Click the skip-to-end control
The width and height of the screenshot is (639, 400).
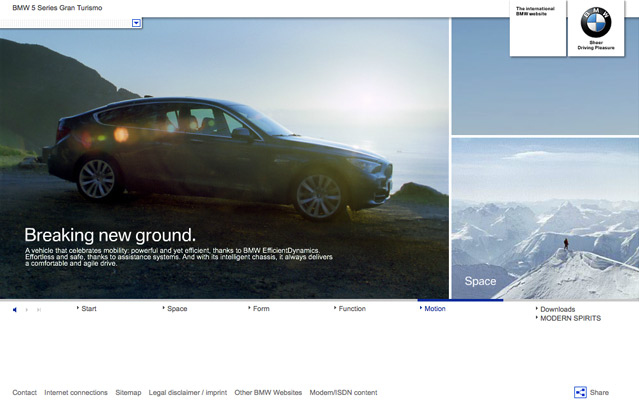39,310
